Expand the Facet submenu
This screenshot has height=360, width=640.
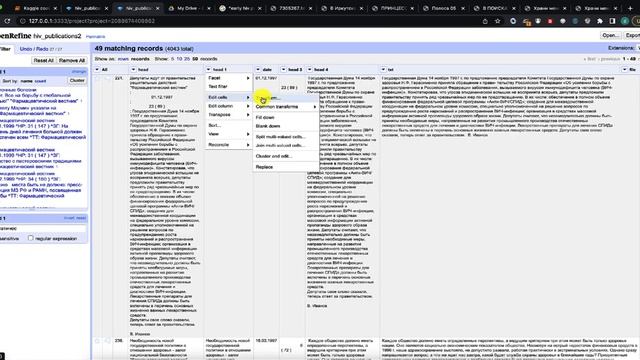229,78
